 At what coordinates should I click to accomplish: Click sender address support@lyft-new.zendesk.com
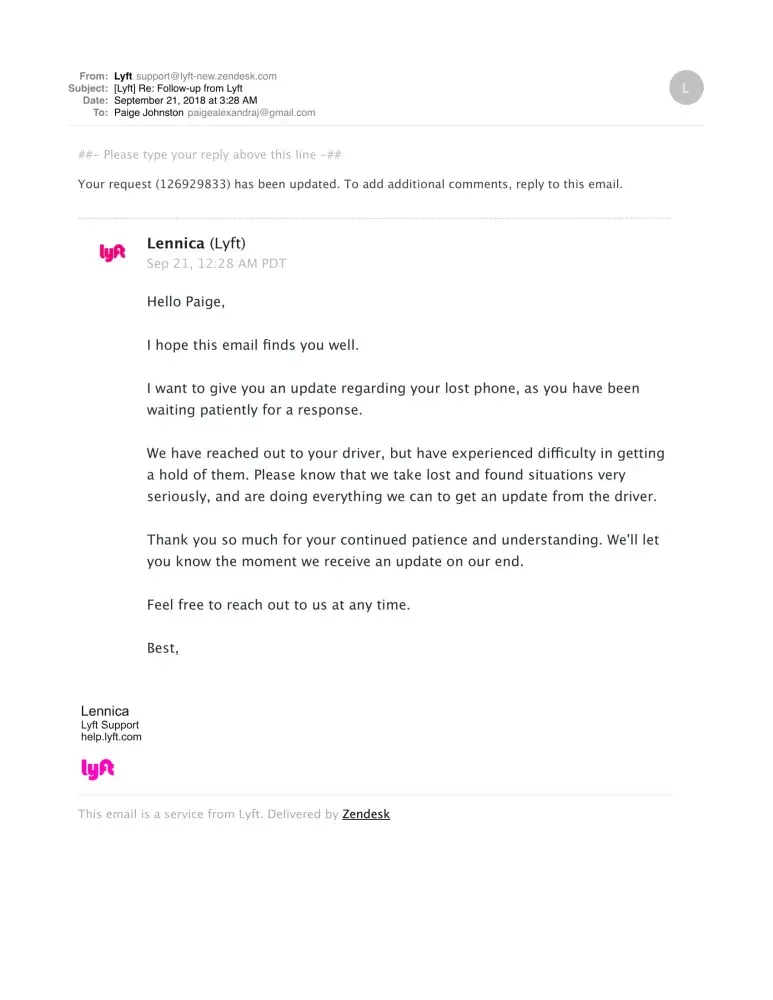tap(206, 76)
